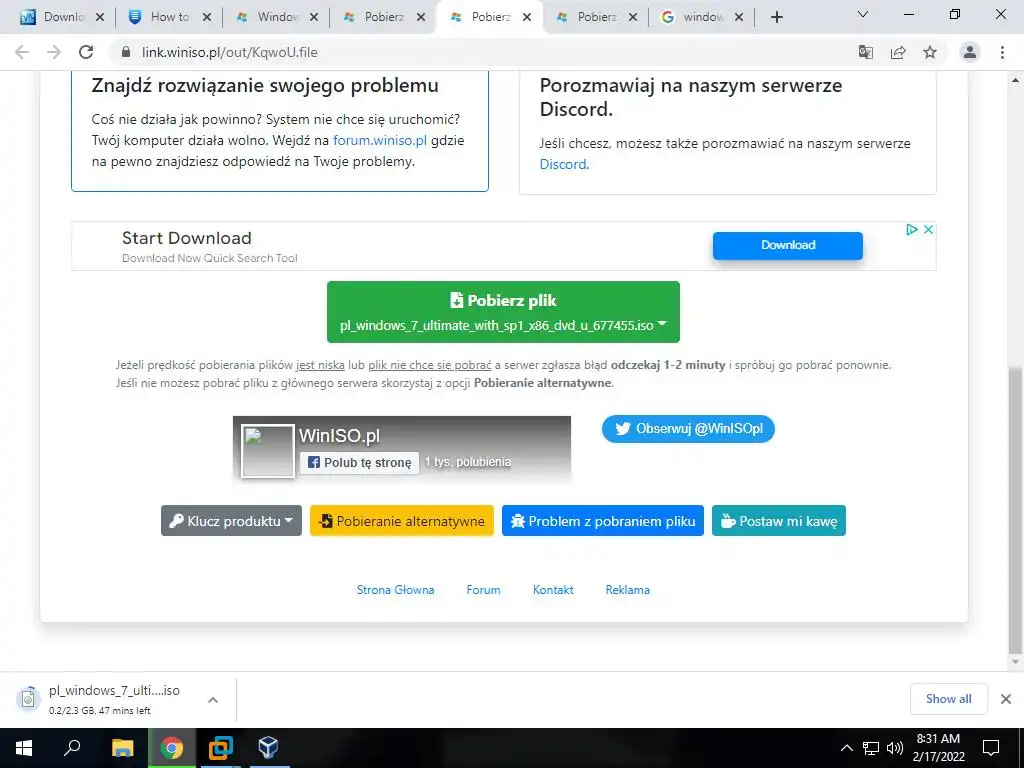Viewport: 1024px width, 768px height.
Task: Close the ad with the X icon
Action: tap(928, 229)
